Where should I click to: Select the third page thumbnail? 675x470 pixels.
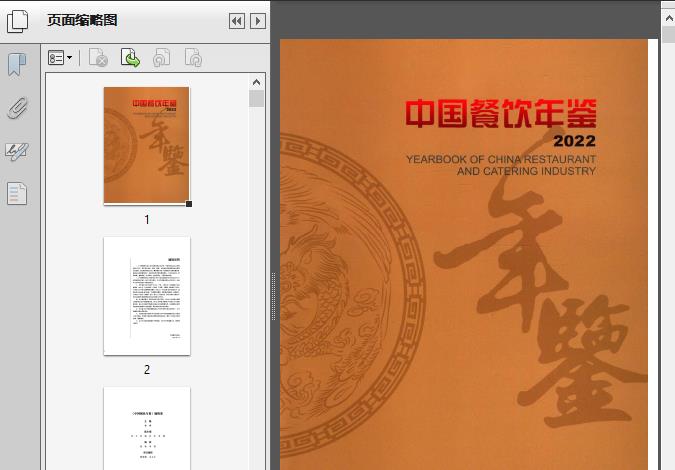147,428
